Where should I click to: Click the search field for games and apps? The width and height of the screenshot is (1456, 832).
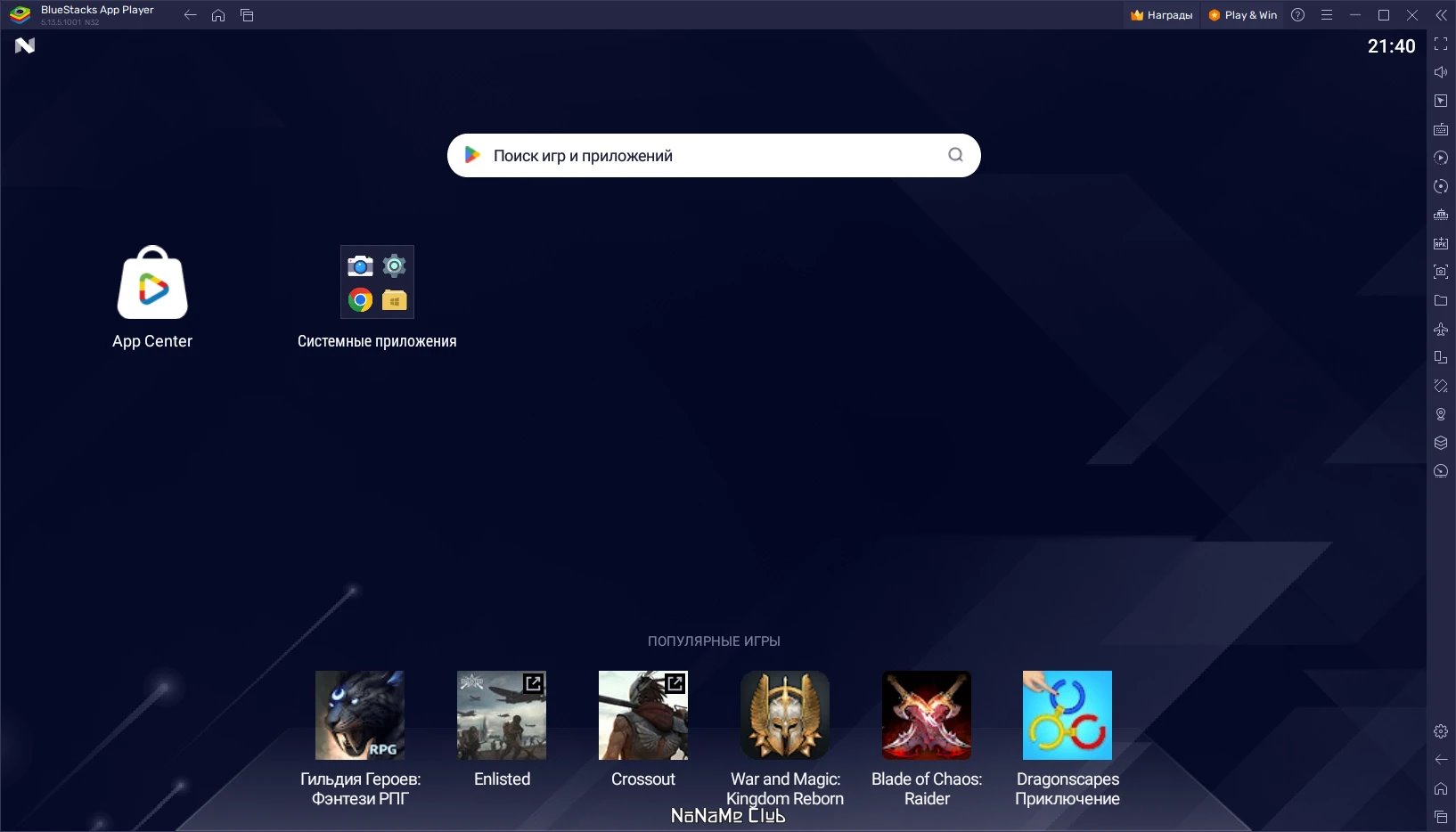pos(714,156)
